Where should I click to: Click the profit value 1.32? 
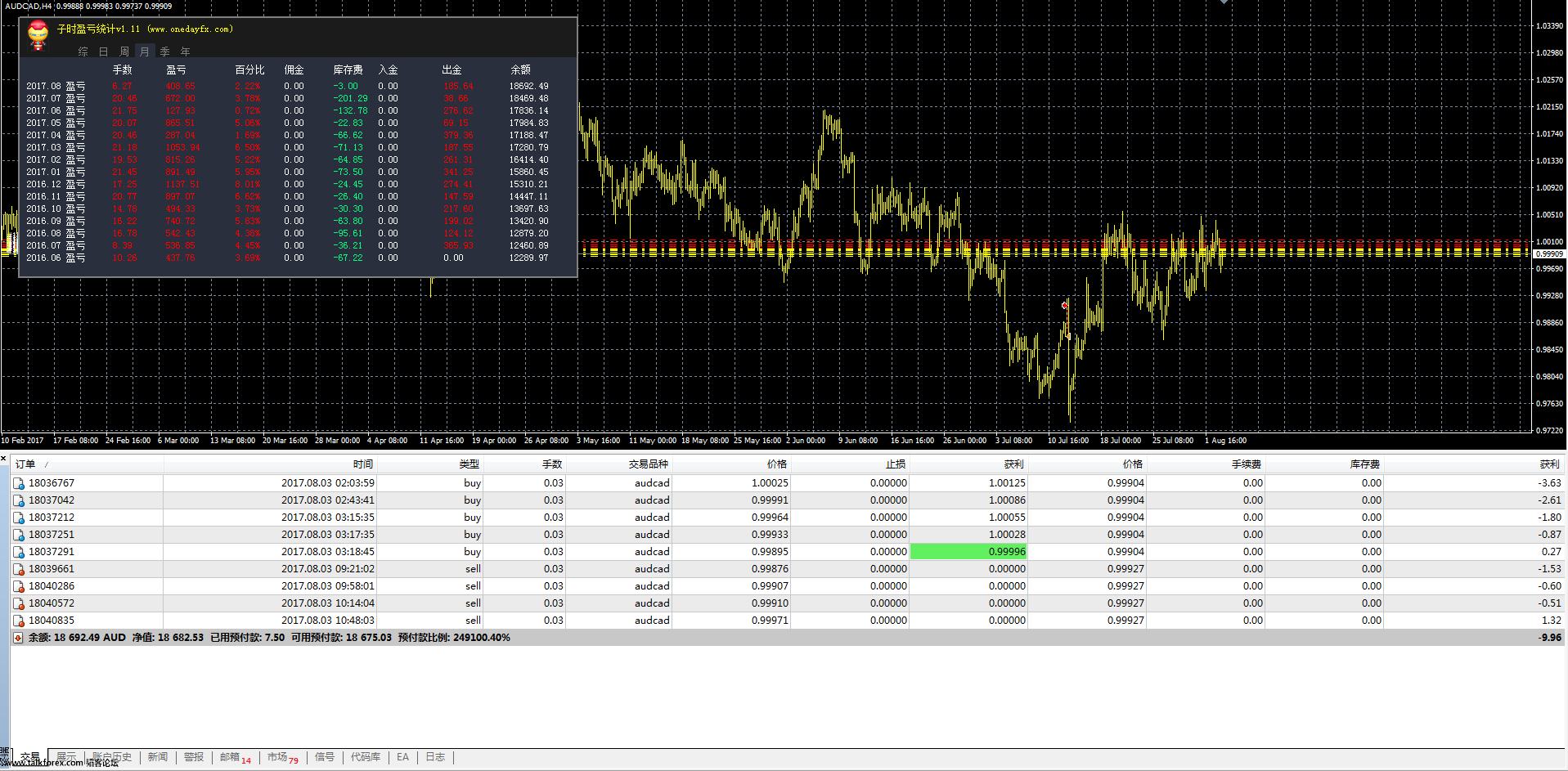click(x=1552, y=621)
